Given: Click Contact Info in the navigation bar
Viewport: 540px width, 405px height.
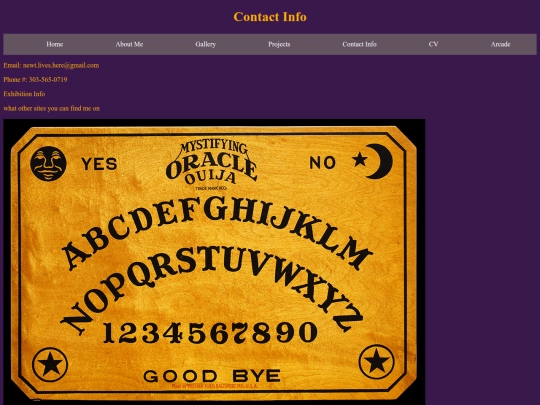Looking at the screenshot, I should (359, 44).
